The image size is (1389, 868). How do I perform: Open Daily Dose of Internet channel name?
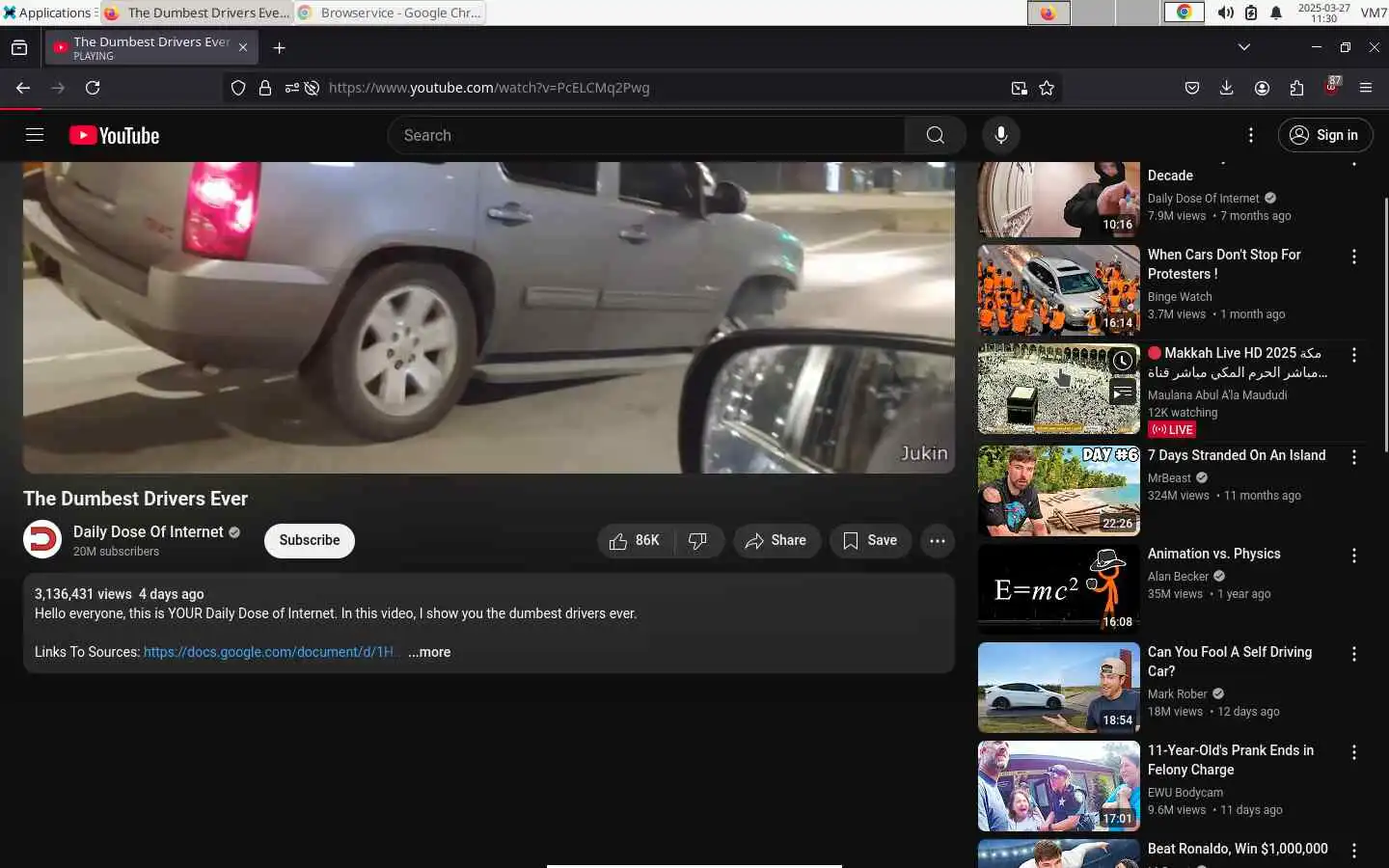point(149,531)
